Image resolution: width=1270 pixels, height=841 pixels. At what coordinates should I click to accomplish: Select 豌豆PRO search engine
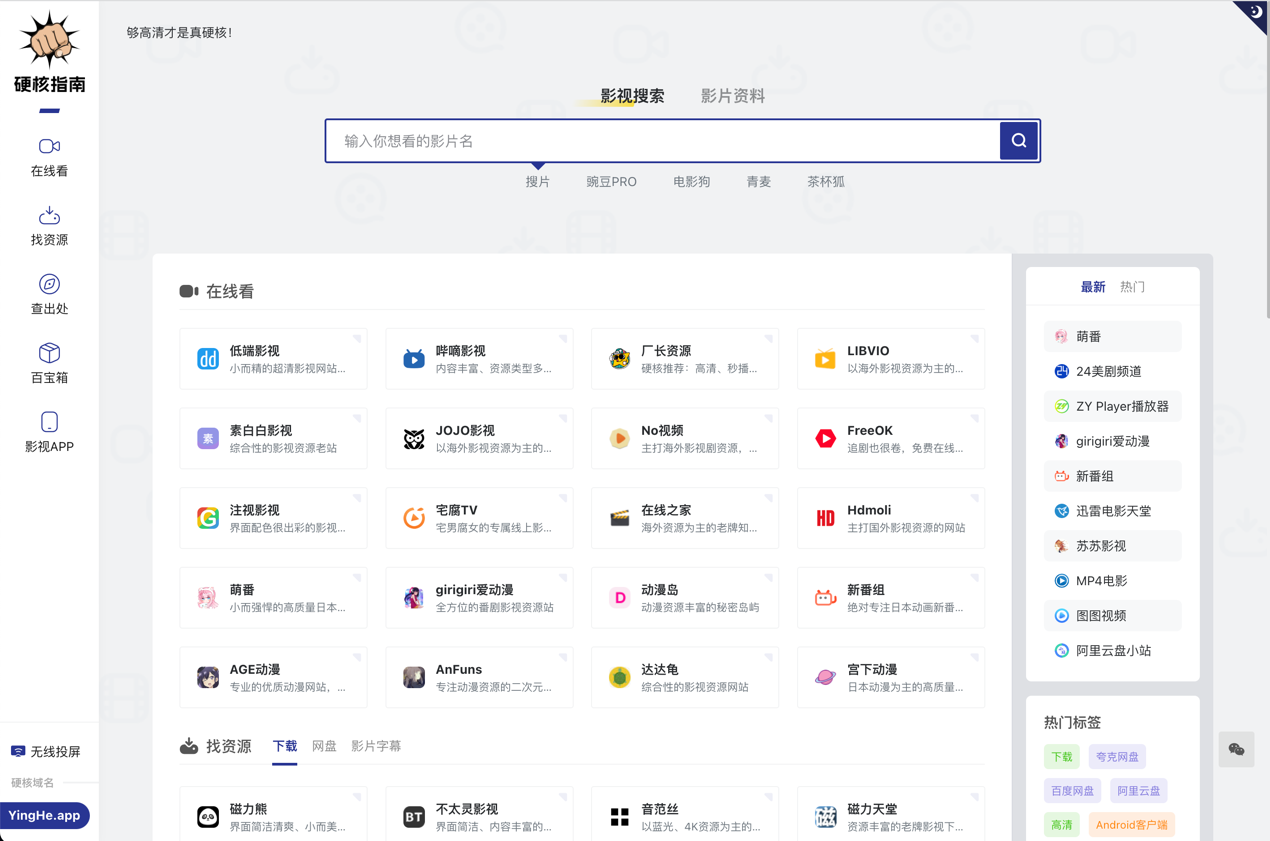point(611,182)
